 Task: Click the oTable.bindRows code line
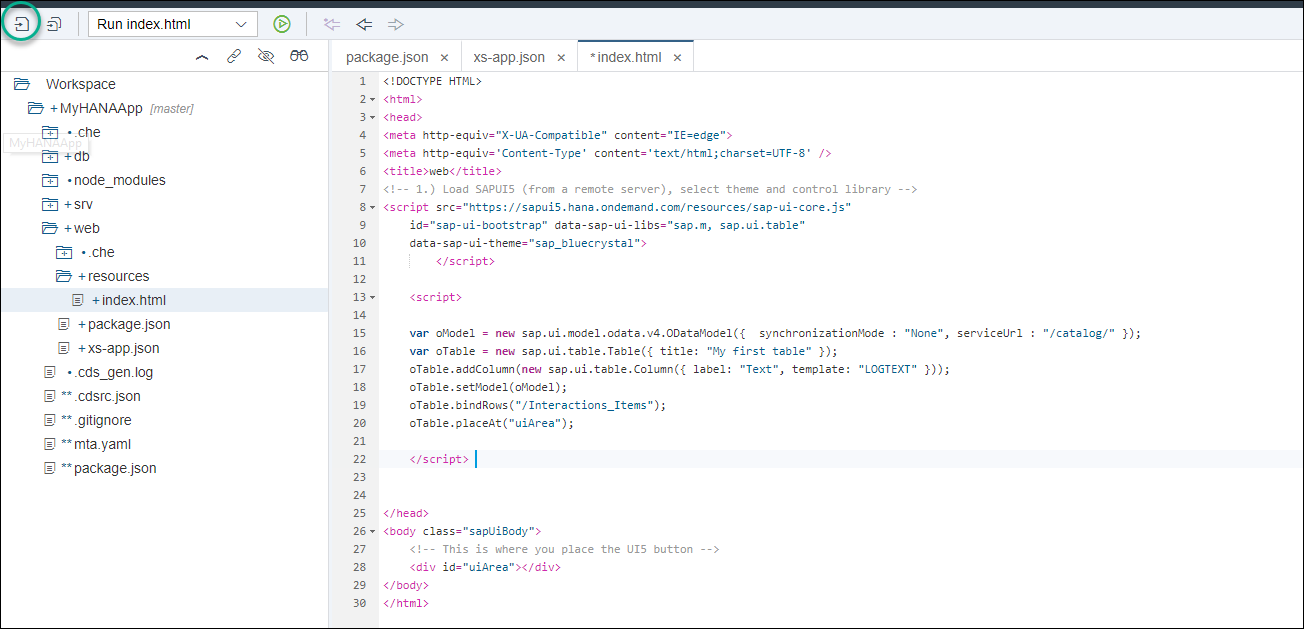point(537,405)
